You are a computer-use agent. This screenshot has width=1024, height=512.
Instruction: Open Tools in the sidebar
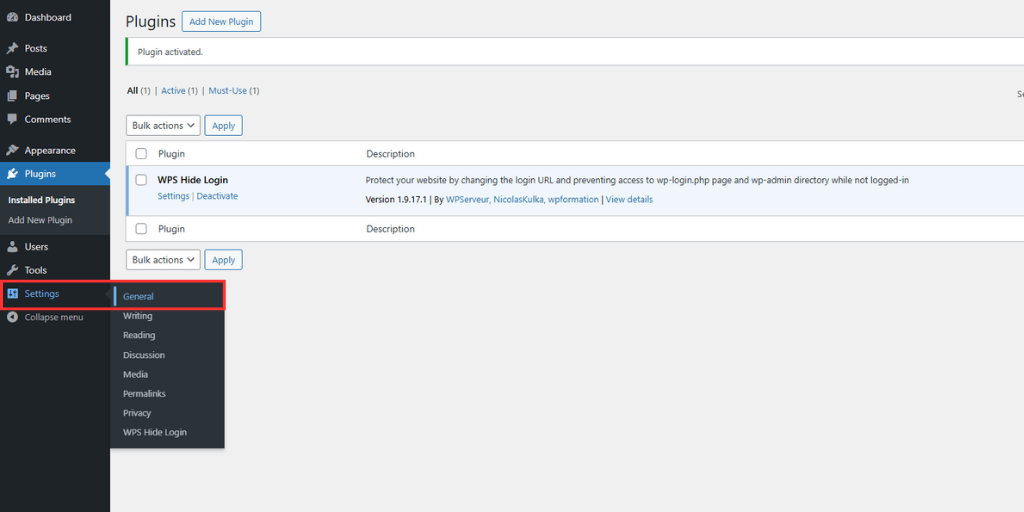coord(36,270)
